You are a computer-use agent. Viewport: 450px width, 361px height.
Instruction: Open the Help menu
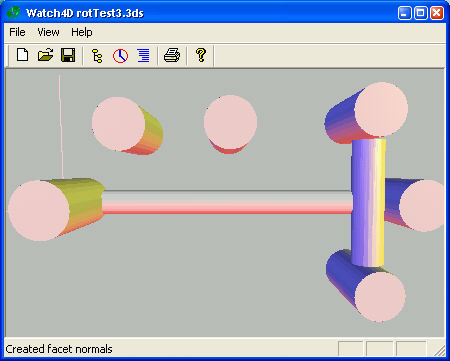point(82,32)
